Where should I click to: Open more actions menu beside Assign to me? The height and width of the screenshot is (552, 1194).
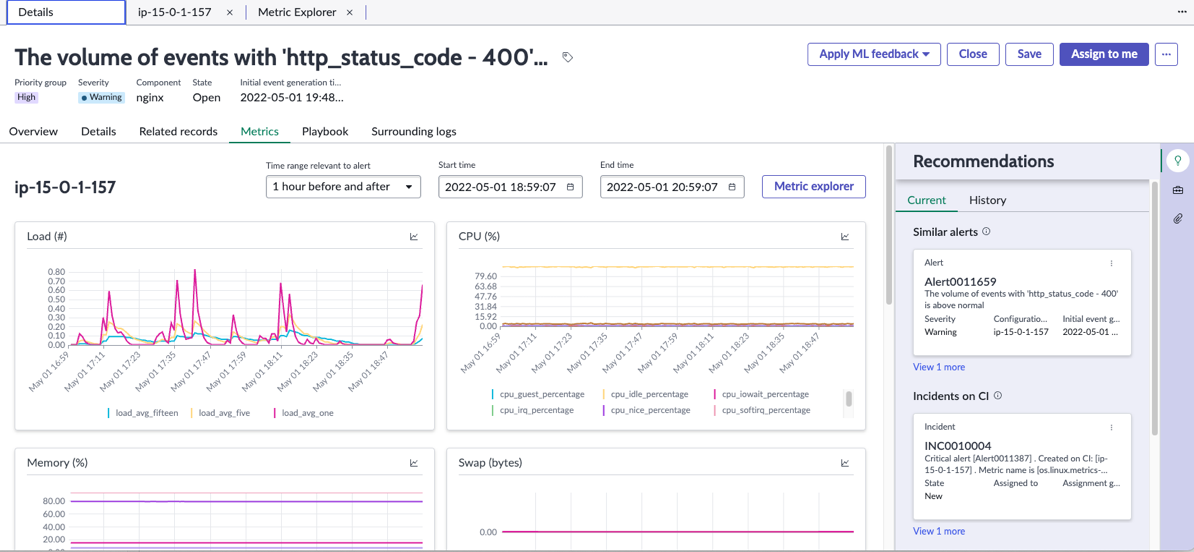click(x=1167, y=54)
